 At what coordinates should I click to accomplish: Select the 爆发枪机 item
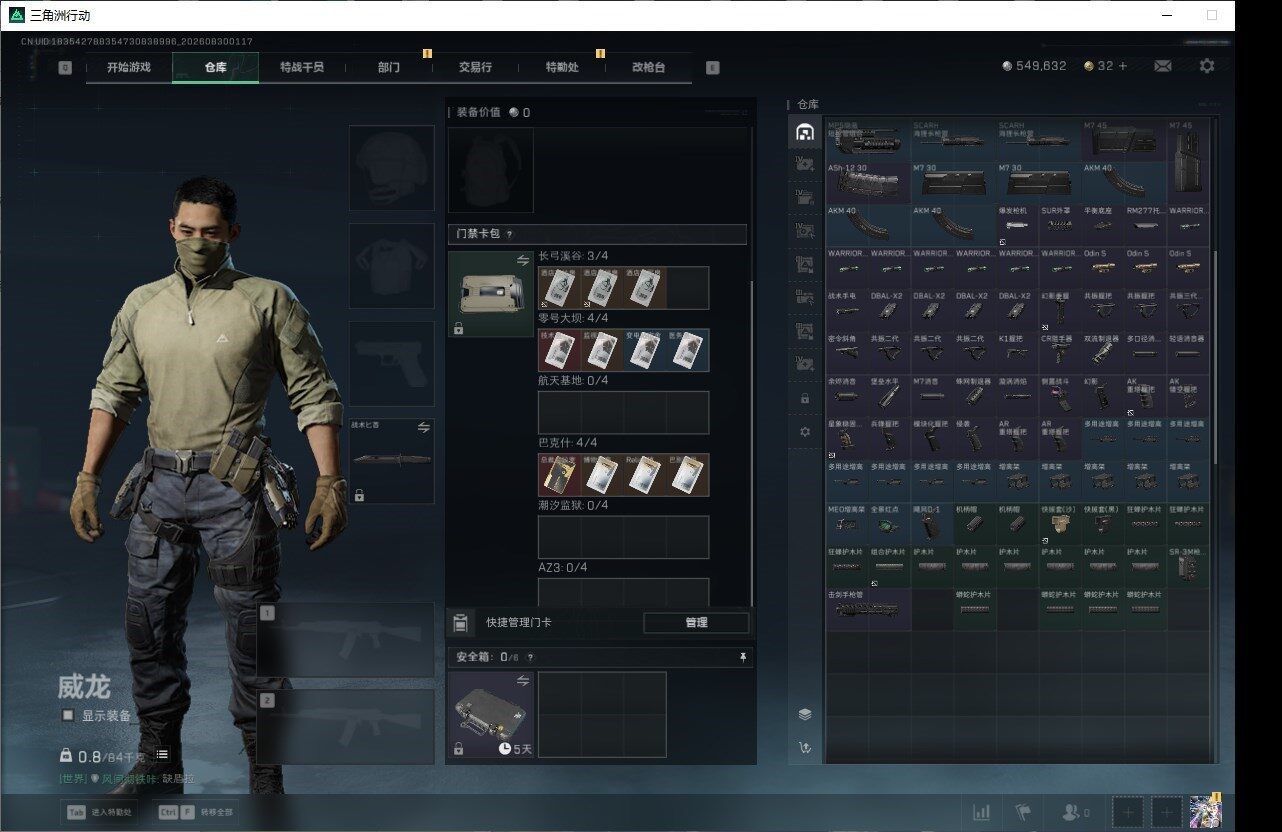[x=1017, y=226]
